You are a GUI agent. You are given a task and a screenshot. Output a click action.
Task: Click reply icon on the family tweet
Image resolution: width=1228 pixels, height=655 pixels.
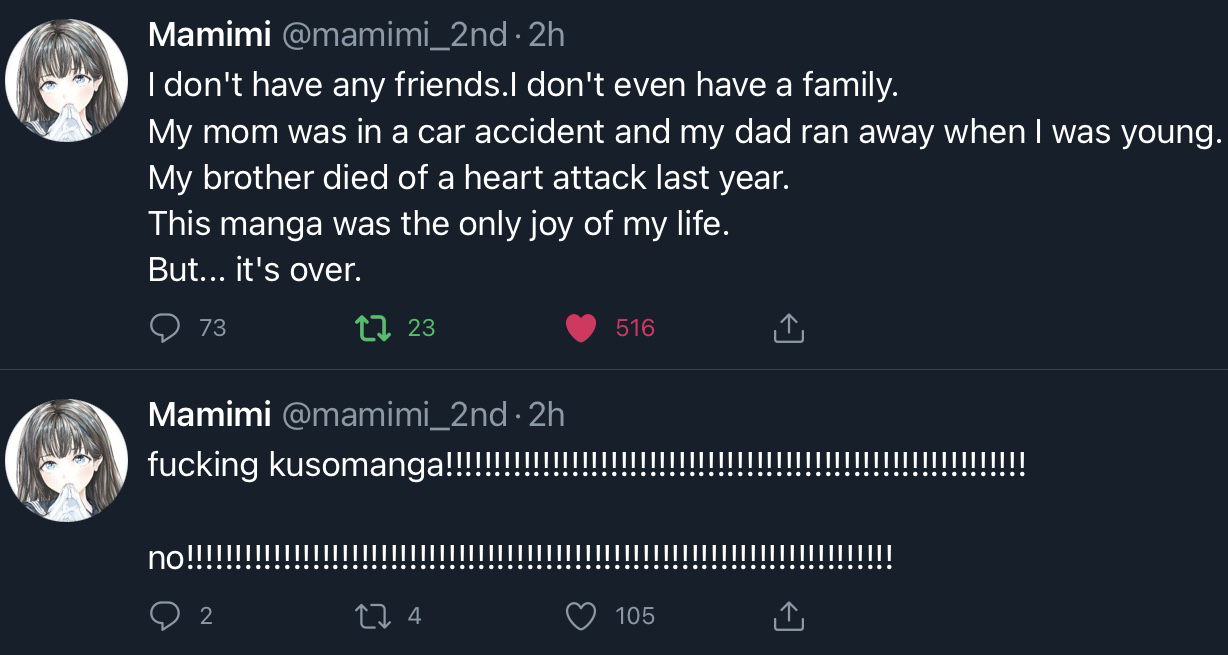(x=164, y=328)
